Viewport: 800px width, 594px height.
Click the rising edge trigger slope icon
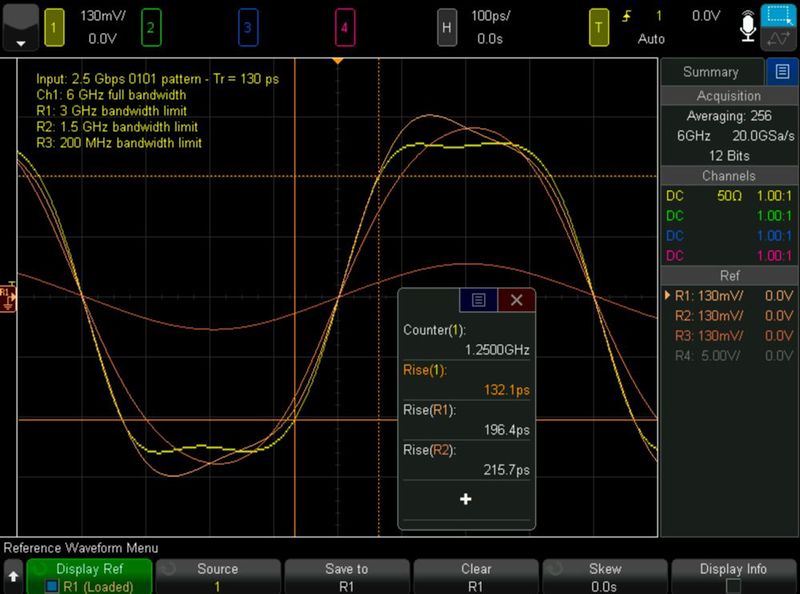(627, 16)
